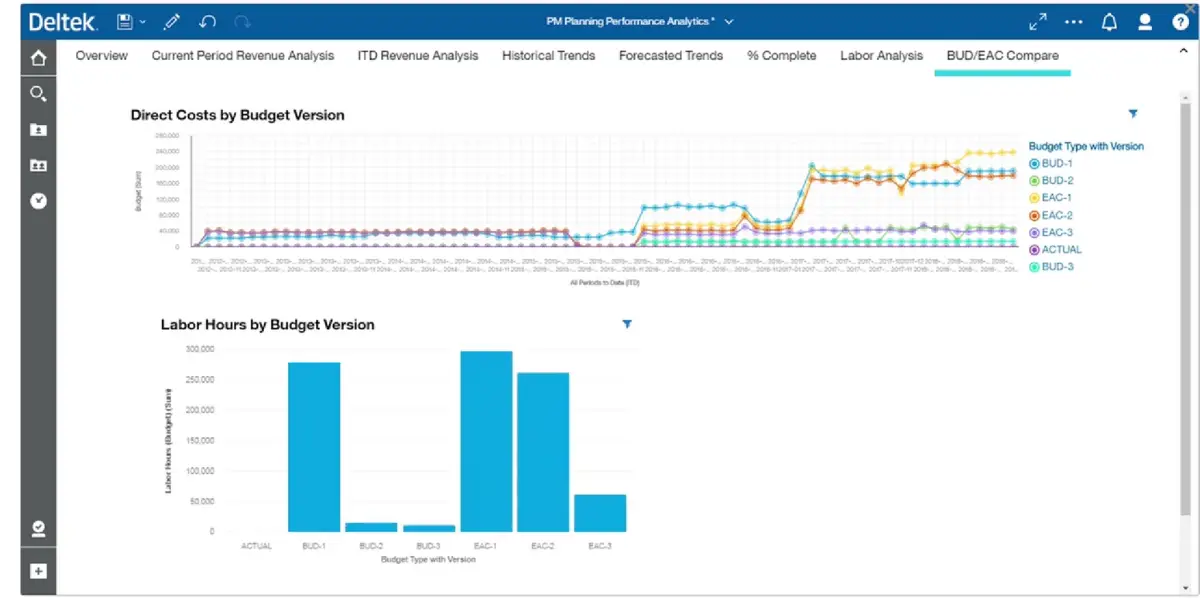Click the Labor Hours chart filter icon
Viewport: 1200px width, 600px height.
[x=627, y=324]
